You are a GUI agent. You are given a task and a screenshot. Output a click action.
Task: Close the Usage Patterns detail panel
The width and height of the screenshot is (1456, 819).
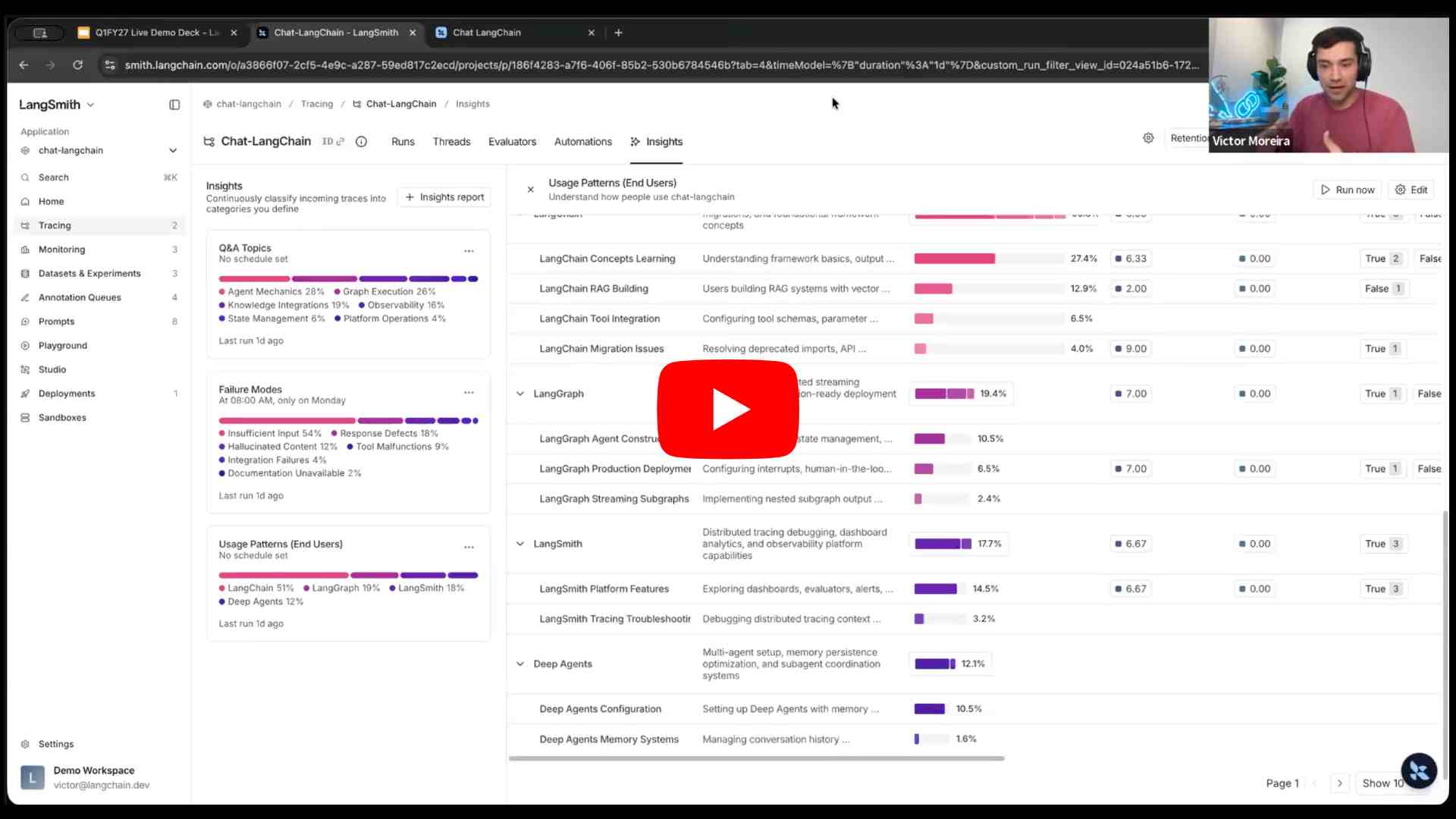tap(531, 190)
